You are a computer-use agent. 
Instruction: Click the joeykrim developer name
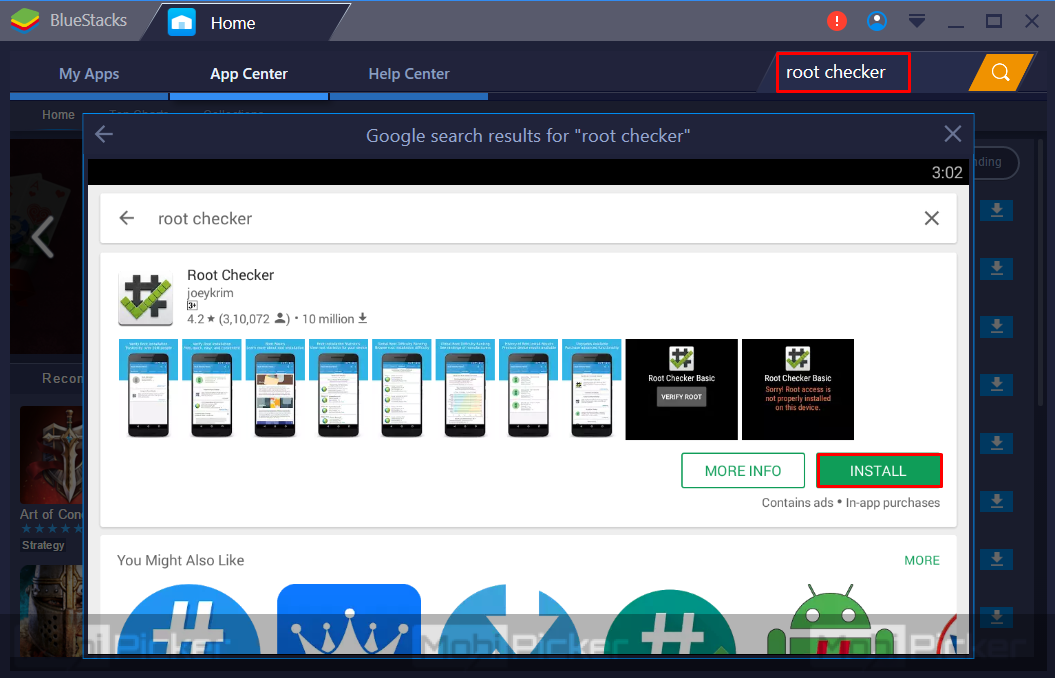[211, 293]
